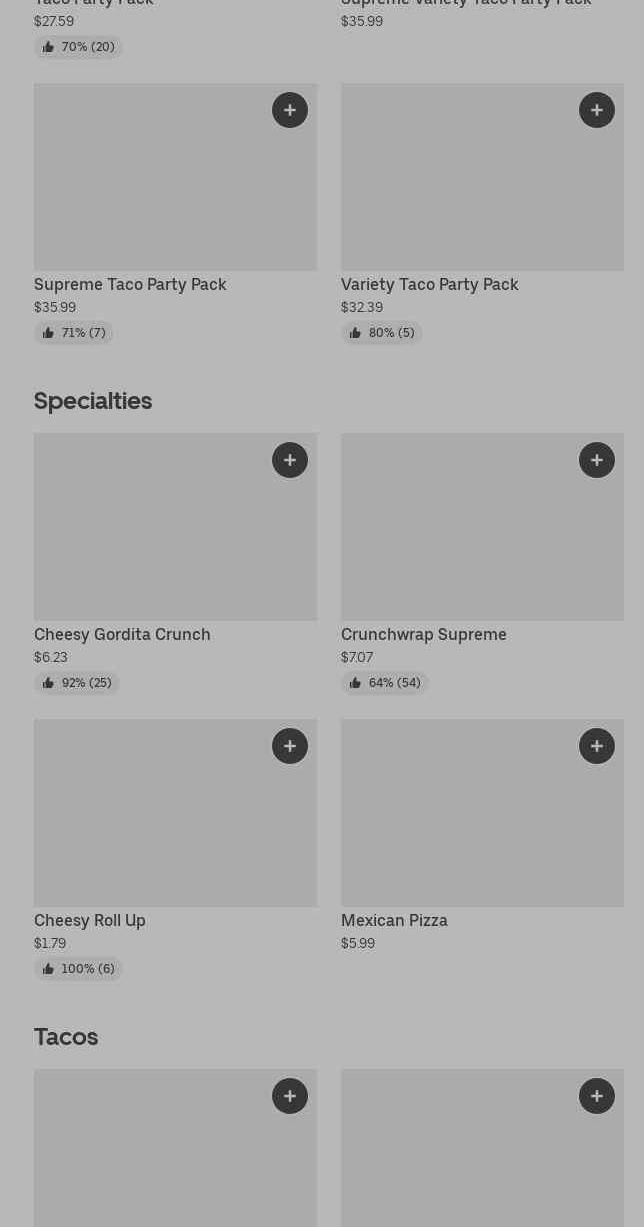Add Crunchwrap Supreme to cart
644x1227 pixels.
[x=597, y=460]
